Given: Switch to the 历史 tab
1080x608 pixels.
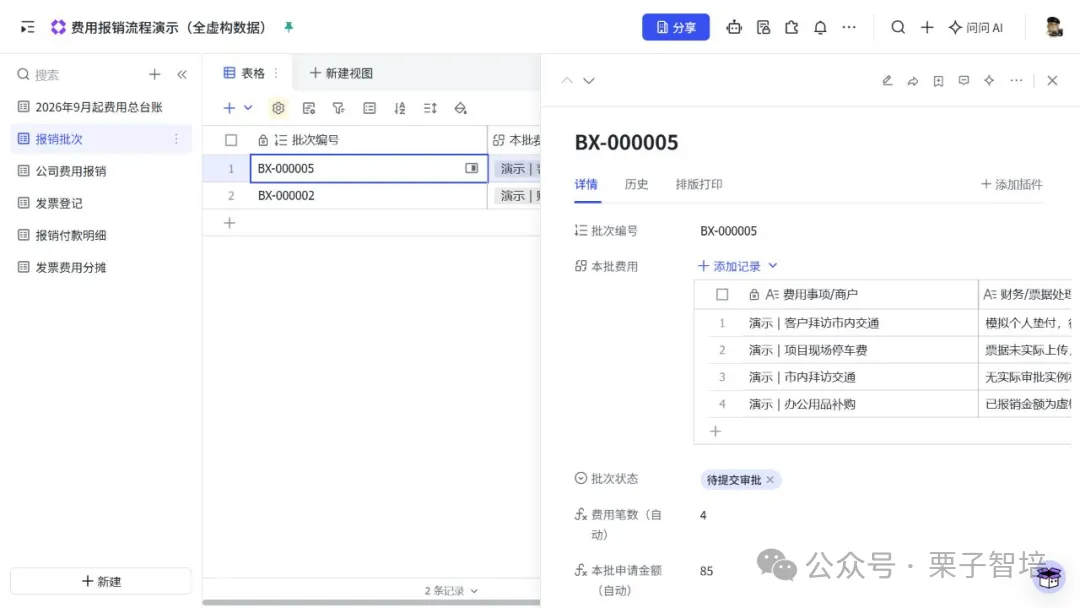Looking at the screenshot, I should pyautogui.click(x=636, y=185).
